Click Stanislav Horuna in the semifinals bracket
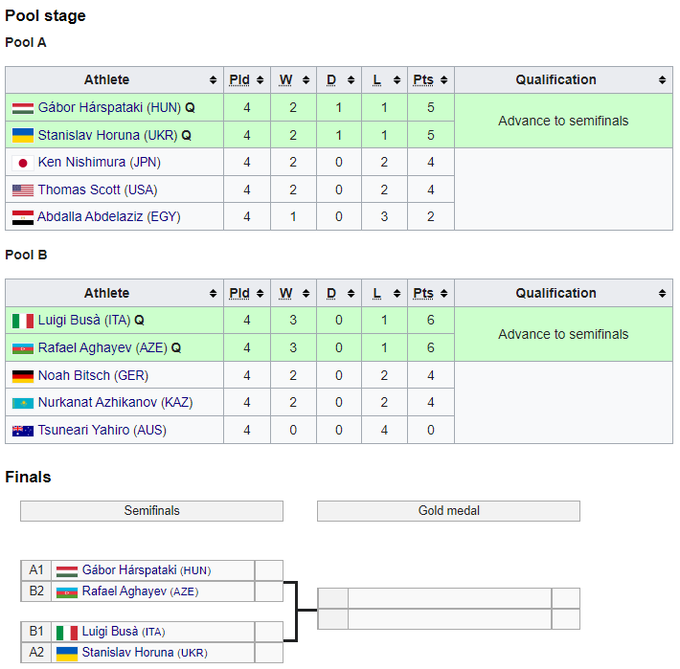This screenshot has height=669, width=680. [128, 653]
